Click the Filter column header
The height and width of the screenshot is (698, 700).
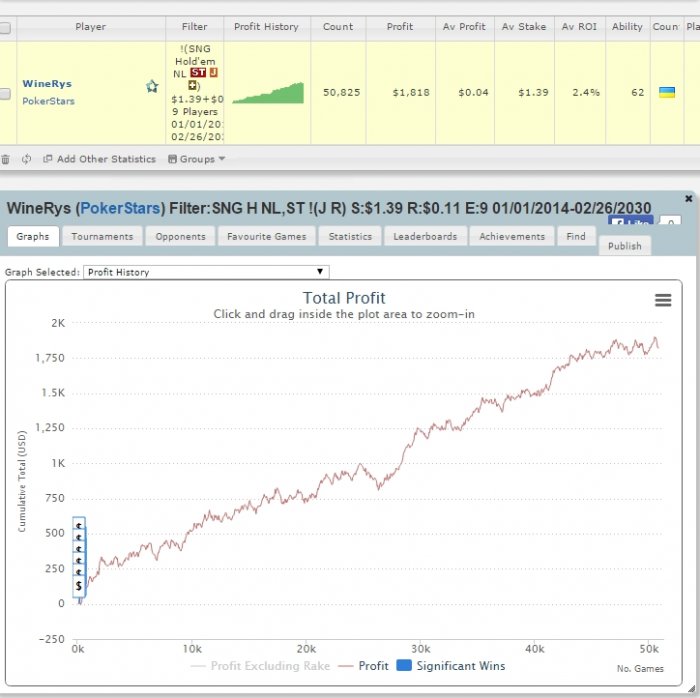194,27
